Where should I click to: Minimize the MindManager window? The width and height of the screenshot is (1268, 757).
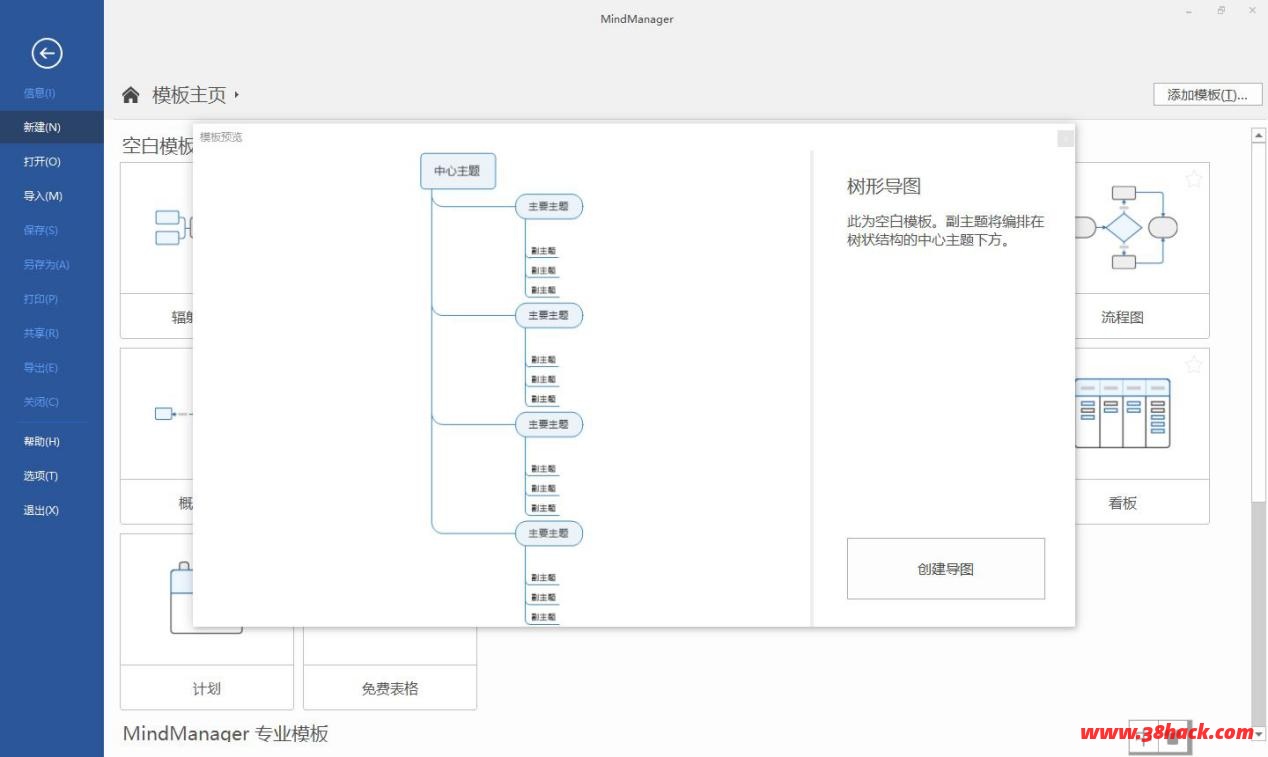[x=1189, y=11]
